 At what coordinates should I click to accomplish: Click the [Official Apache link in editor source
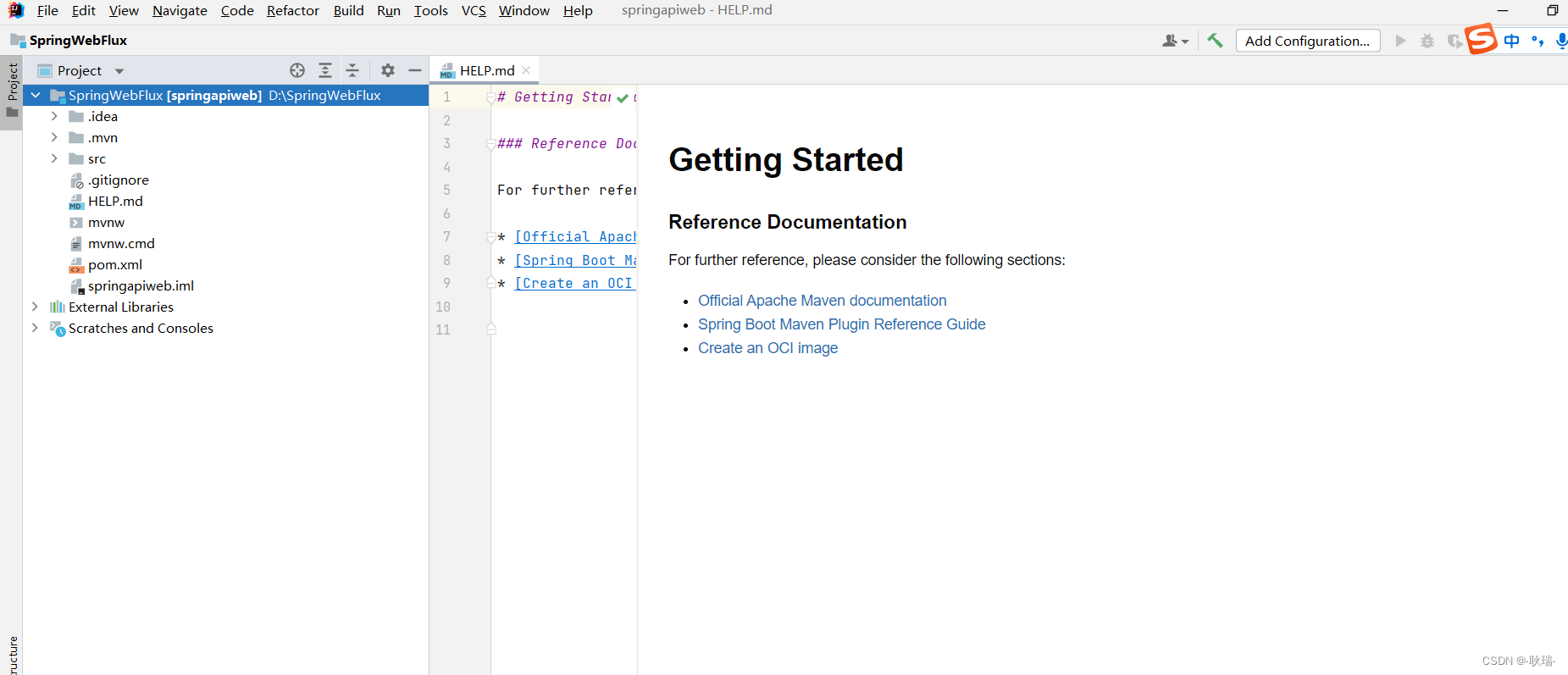pos(575,237)
